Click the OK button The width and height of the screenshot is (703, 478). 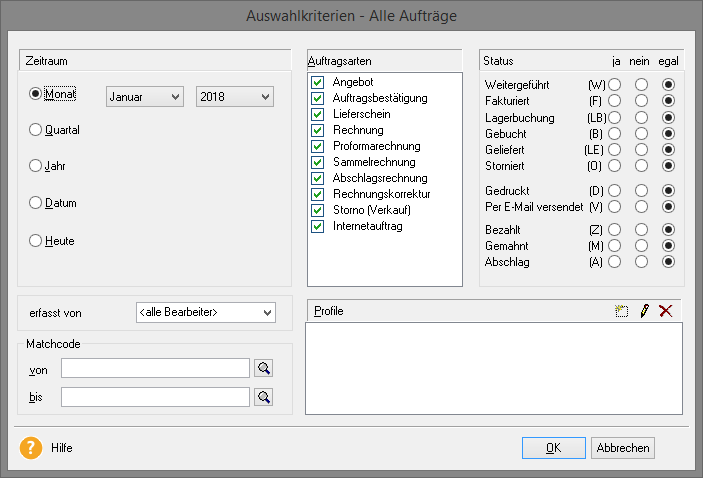(x=554, y=448)
